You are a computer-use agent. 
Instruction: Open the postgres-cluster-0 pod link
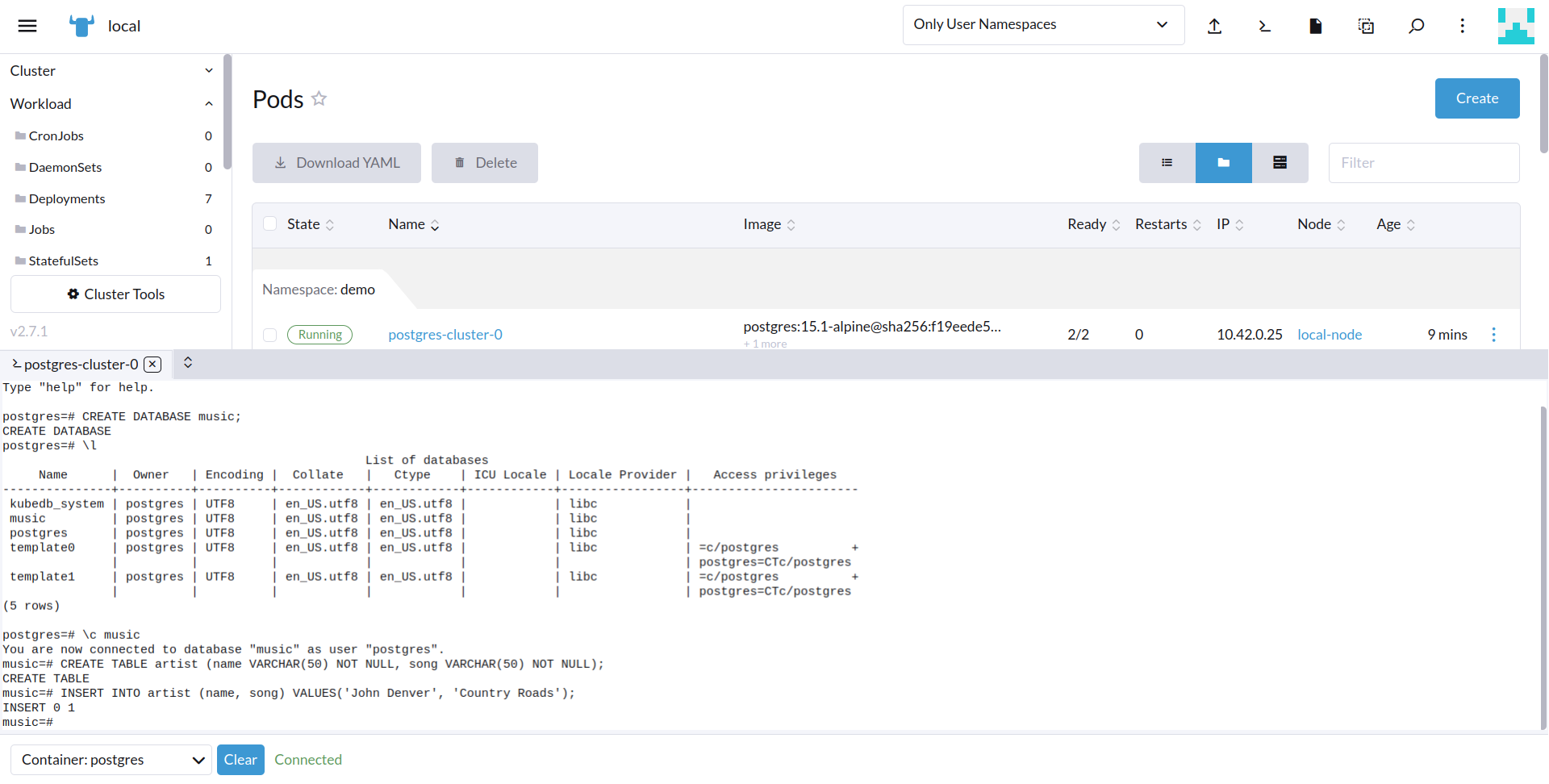(x=445, y=334)
